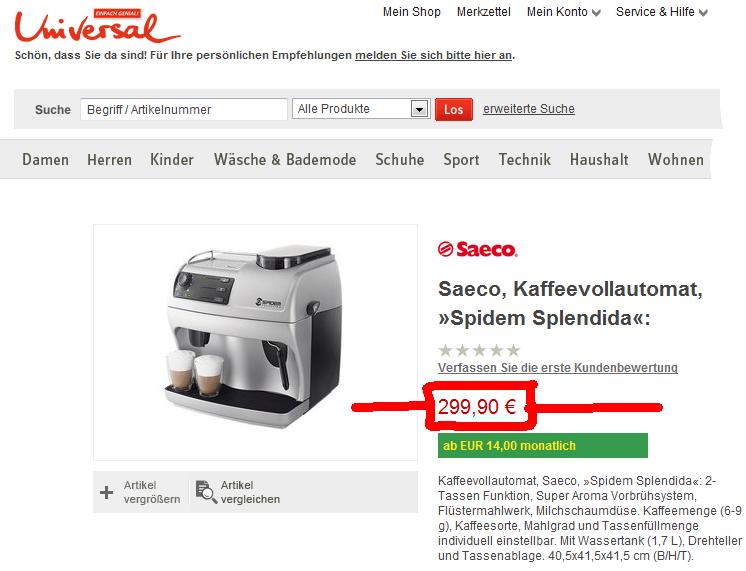
Task: Expand the Mein Konto menu
Action: [563, 12]
